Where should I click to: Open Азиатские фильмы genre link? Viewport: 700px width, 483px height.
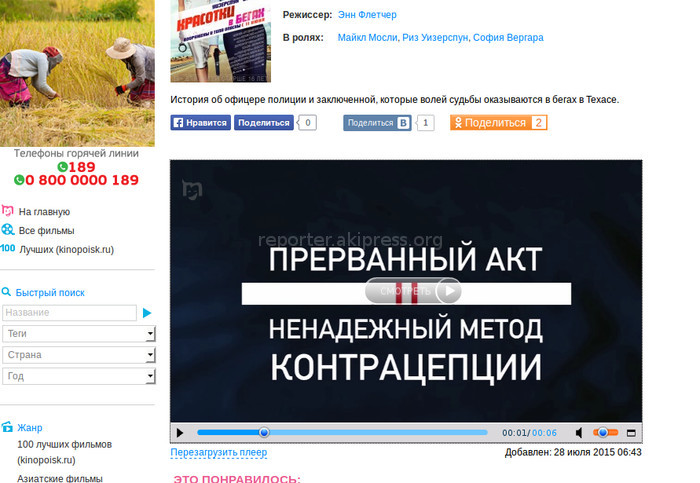click(60, 479)
